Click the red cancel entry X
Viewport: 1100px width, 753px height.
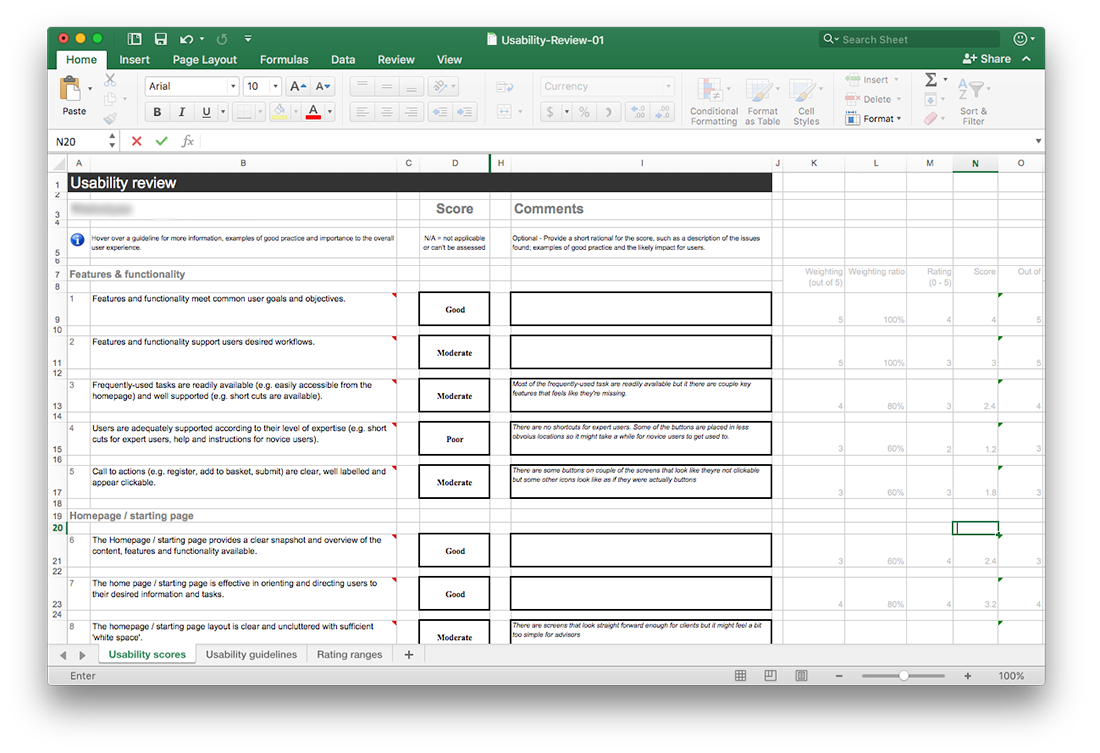click(137, 142)
